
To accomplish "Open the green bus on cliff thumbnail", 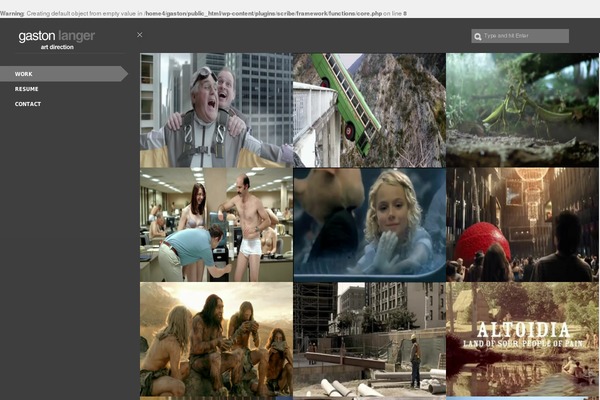I will 369,110.
